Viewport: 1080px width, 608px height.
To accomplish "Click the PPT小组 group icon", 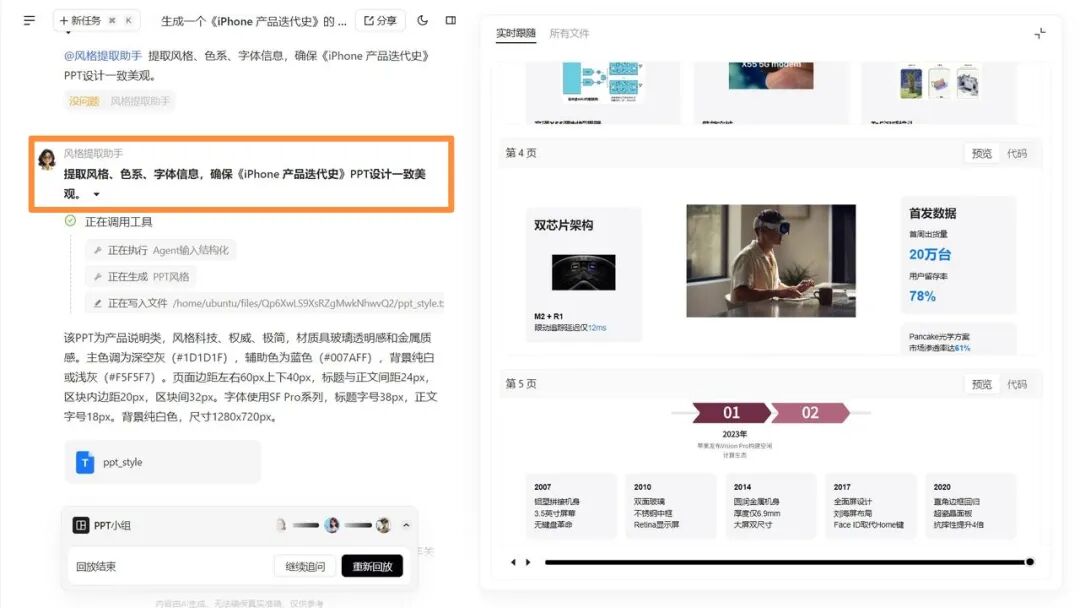I will [81, 525].
